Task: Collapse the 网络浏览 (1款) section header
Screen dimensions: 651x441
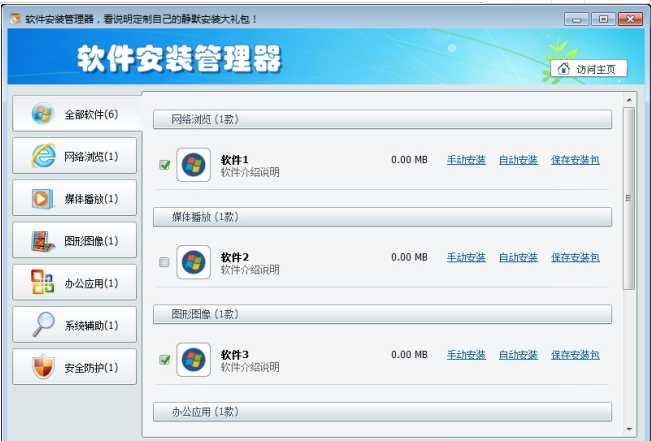Action: [382, 119]
